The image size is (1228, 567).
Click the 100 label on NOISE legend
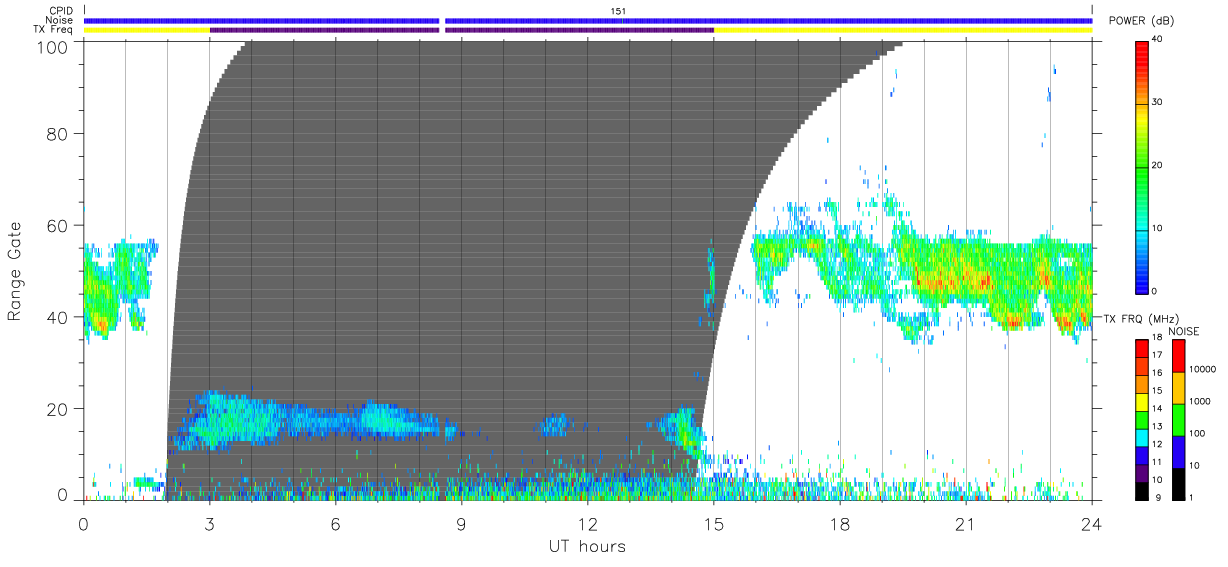pos(1197,433)
